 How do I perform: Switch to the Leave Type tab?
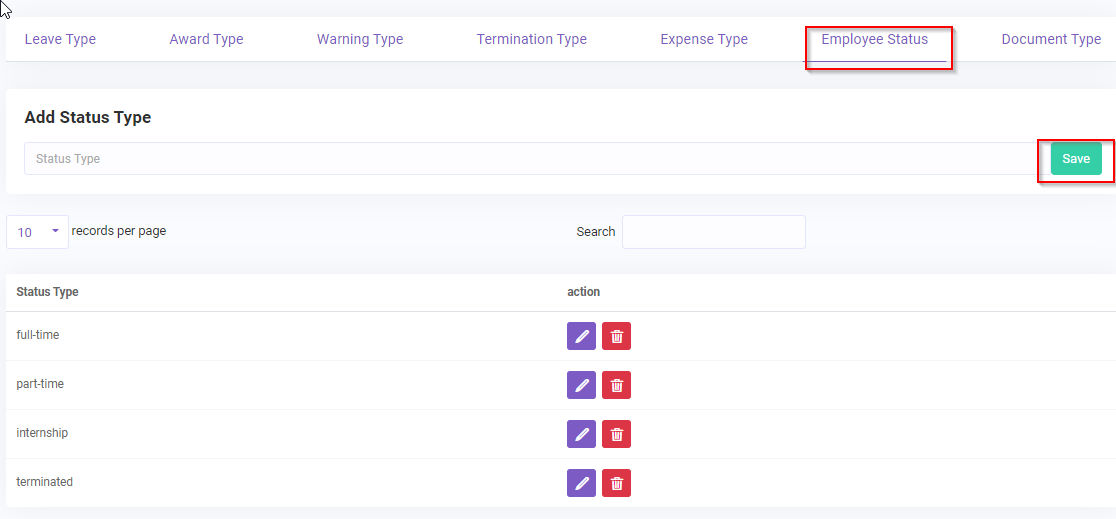(x=60, y=40)
